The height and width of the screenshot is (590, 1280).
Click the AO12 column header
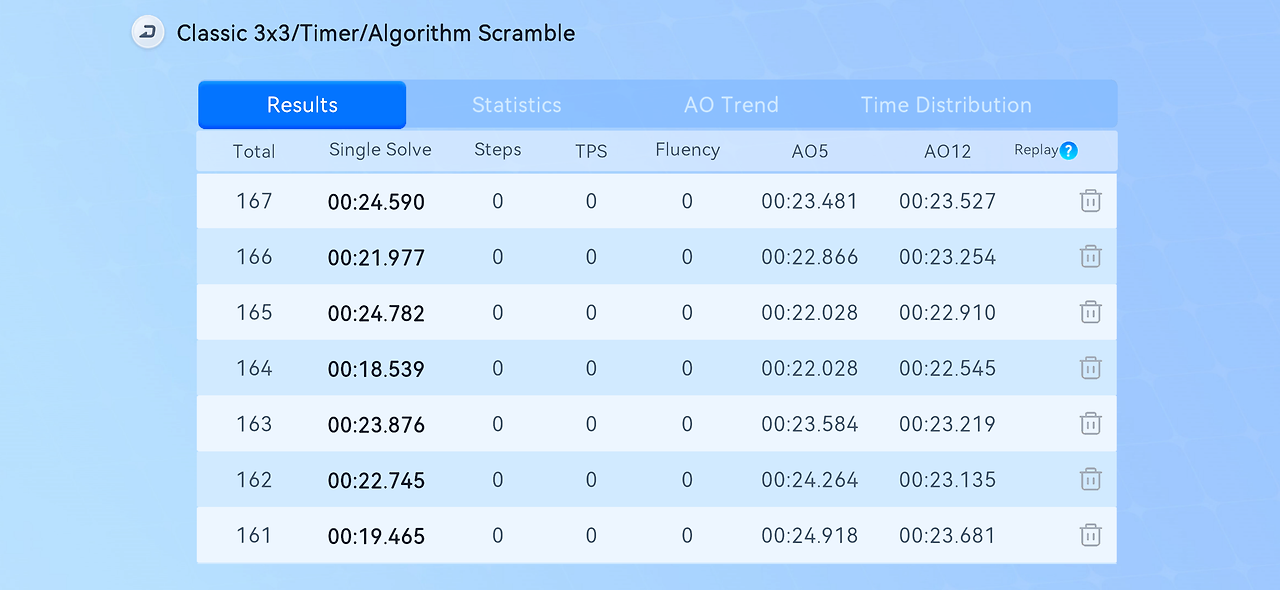point(947,151)
